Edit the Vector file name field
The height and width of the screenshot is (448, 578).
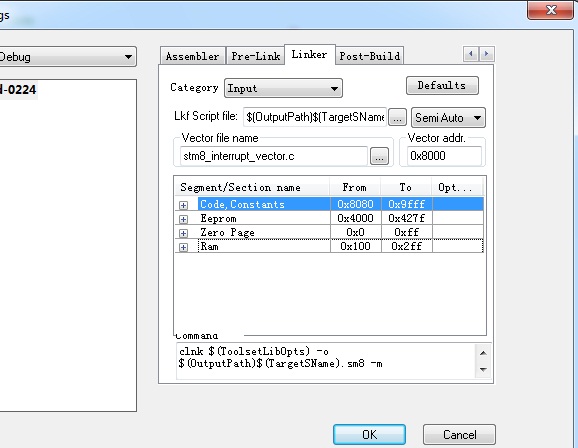(x=274, y=156)
